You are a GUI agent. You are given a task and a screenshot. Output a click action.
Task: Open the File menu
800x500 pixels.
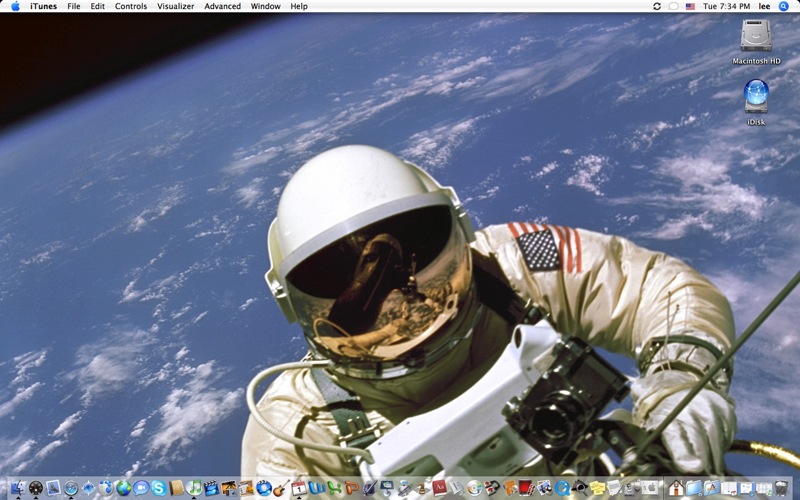pos(73,6)
